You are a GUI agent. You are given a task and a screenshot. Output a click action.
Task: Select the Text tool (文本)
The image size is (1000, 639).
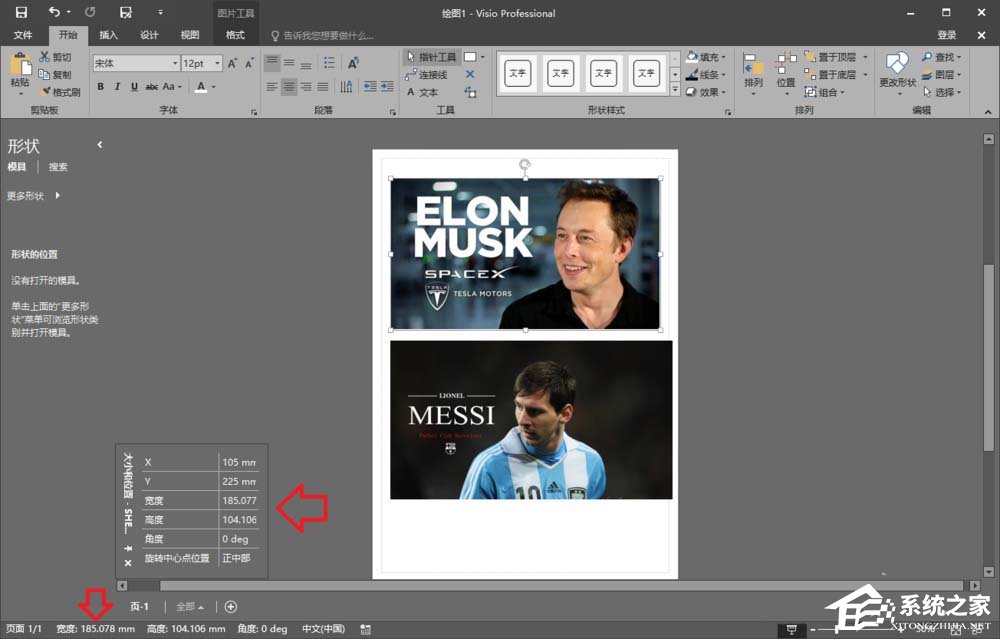tap(422, 92)
